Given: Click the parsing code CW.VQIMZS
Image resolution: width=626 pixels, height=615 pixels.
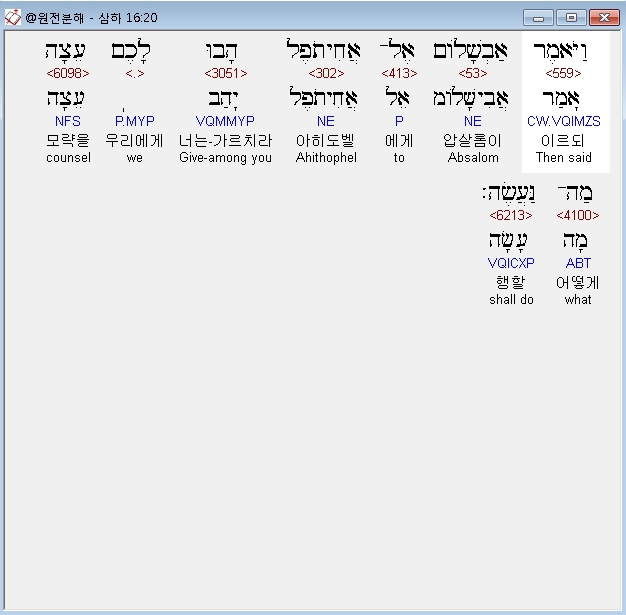Looking at the screenshot, I should tap(563, 121).
